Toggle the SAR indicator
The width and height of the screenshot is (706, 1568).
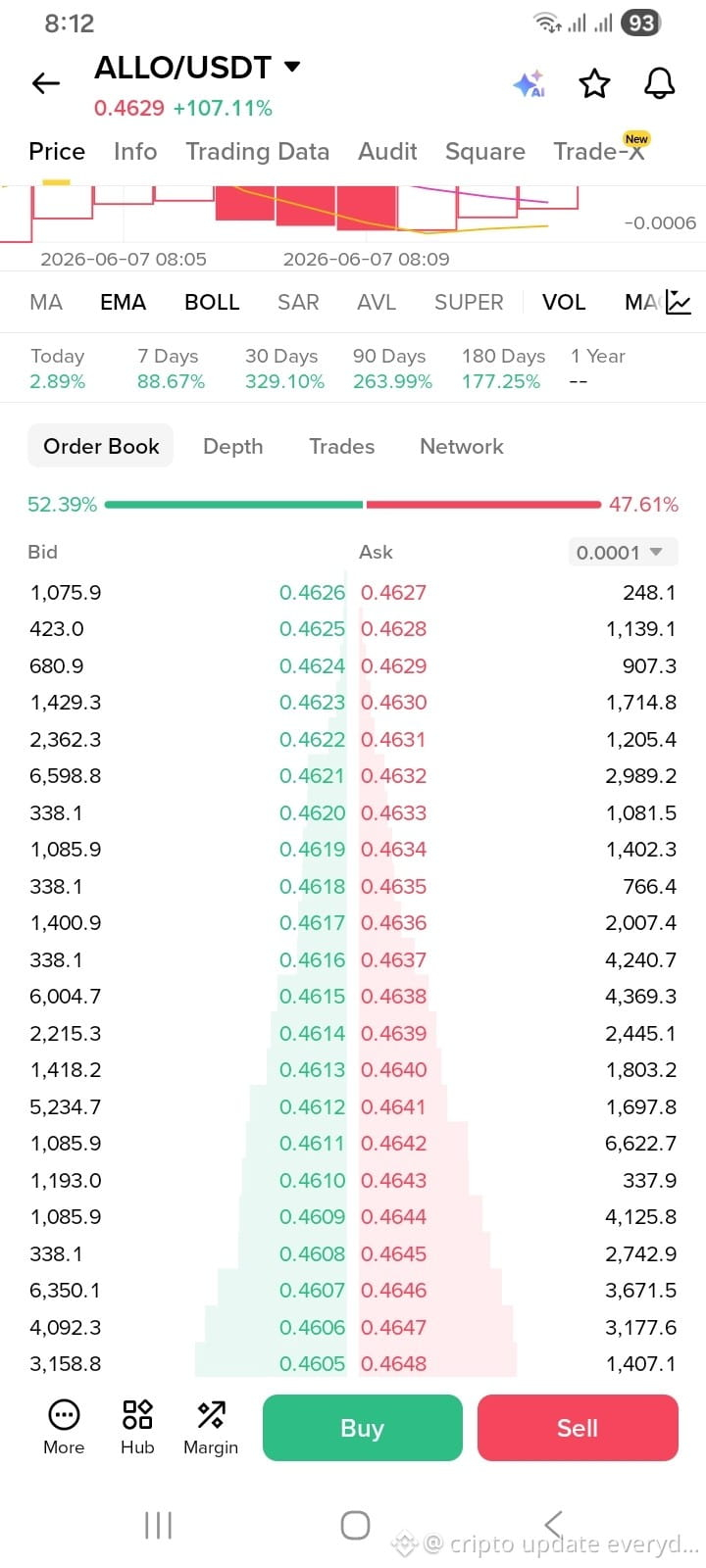click(x=298, y=302)
